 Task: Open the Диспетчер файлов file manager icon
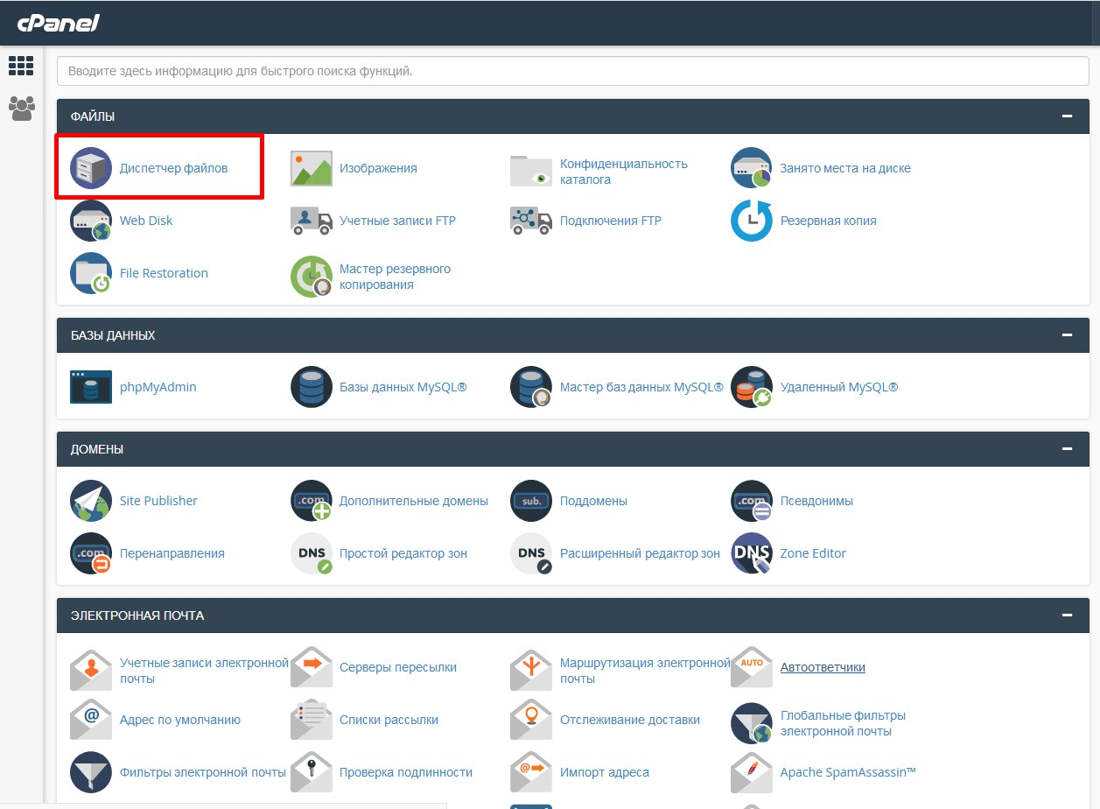click(91, 168)
